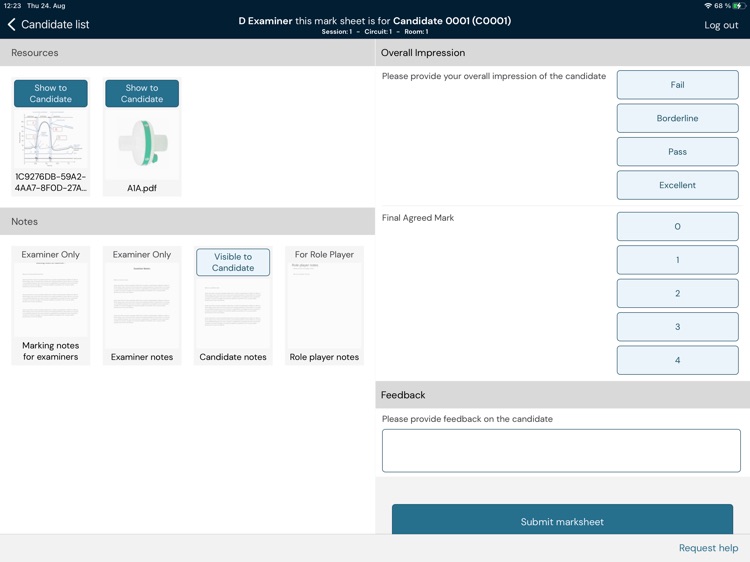Open the A1A.pdf filter thumbnail

(x=142, y=143)
